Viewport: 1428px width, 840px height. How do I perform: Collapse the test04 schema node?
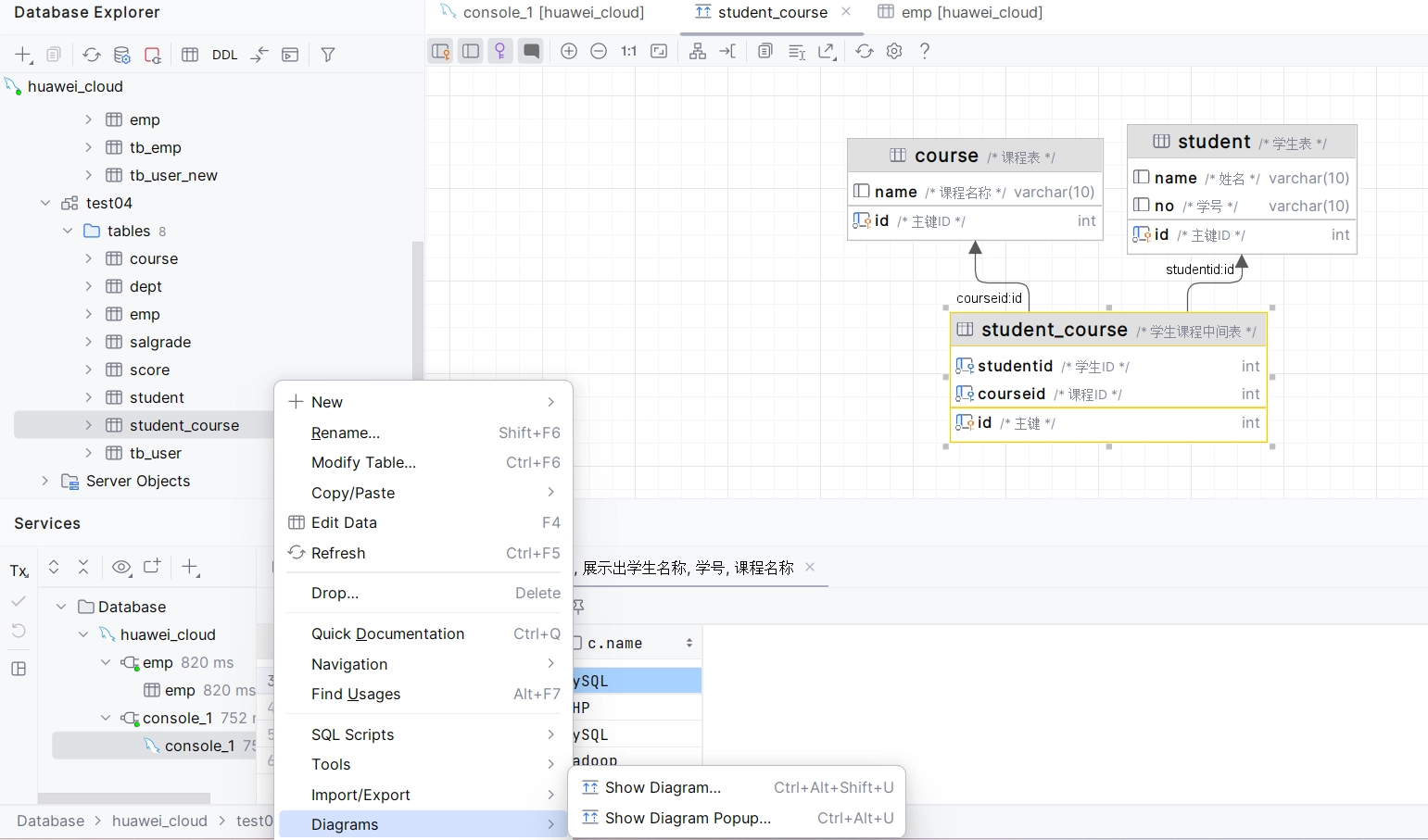[45, 203]
